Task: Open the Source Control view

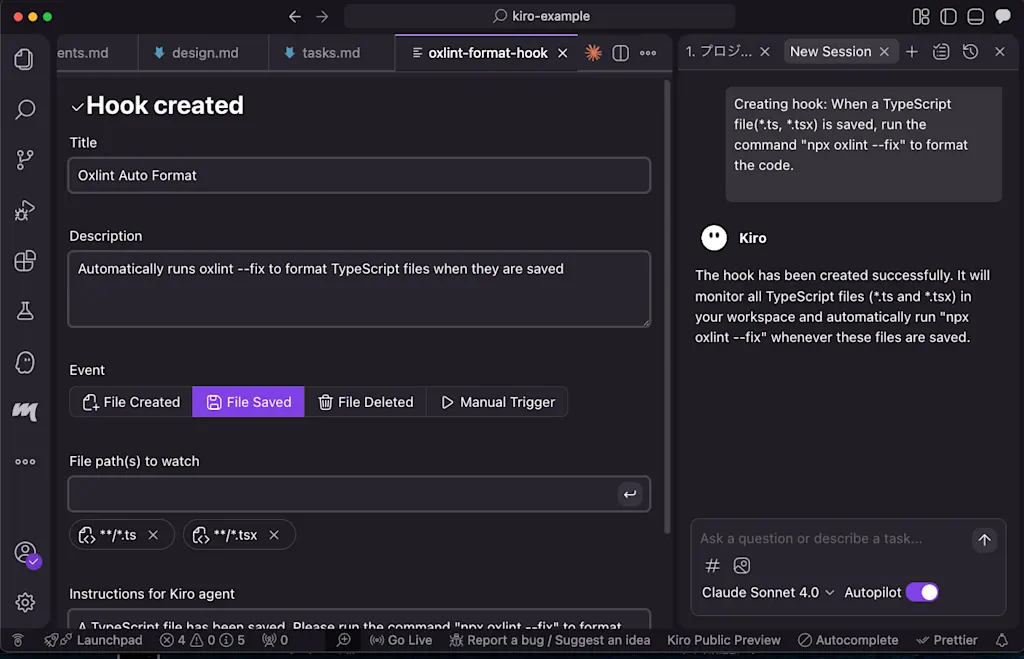Action: pyautogui.click(x=25, y=159)
